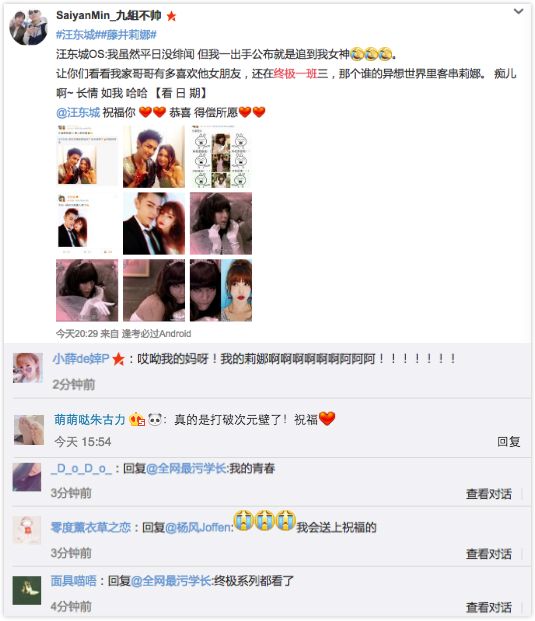Open the first photo thumbnail in grid

pyautogui.click(x=87, y=156)
